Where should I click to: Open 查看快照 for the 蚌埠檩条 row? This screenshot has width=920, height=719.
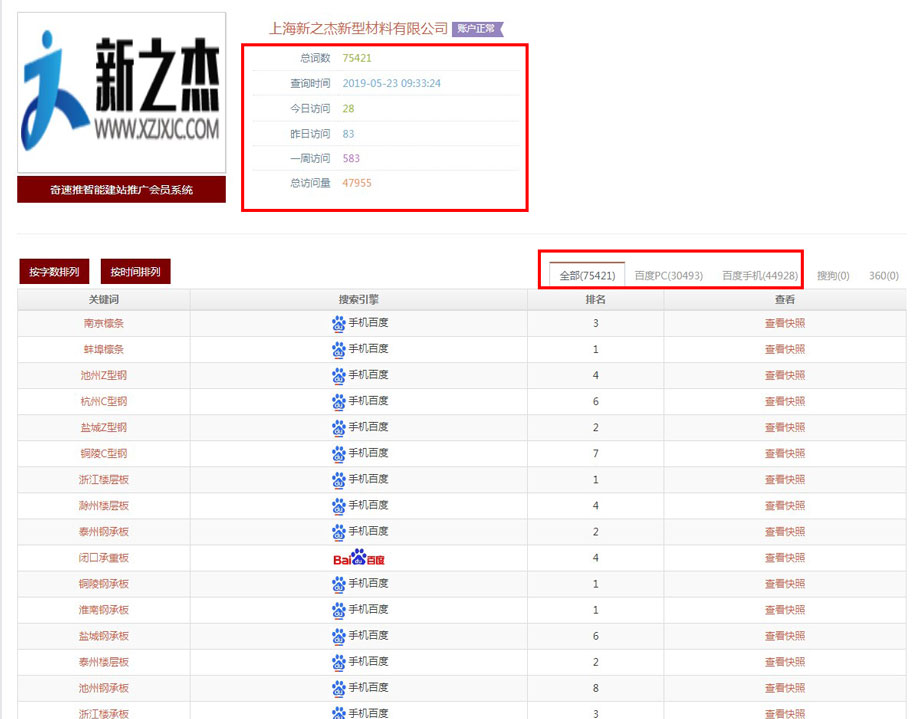coord(784,349)
